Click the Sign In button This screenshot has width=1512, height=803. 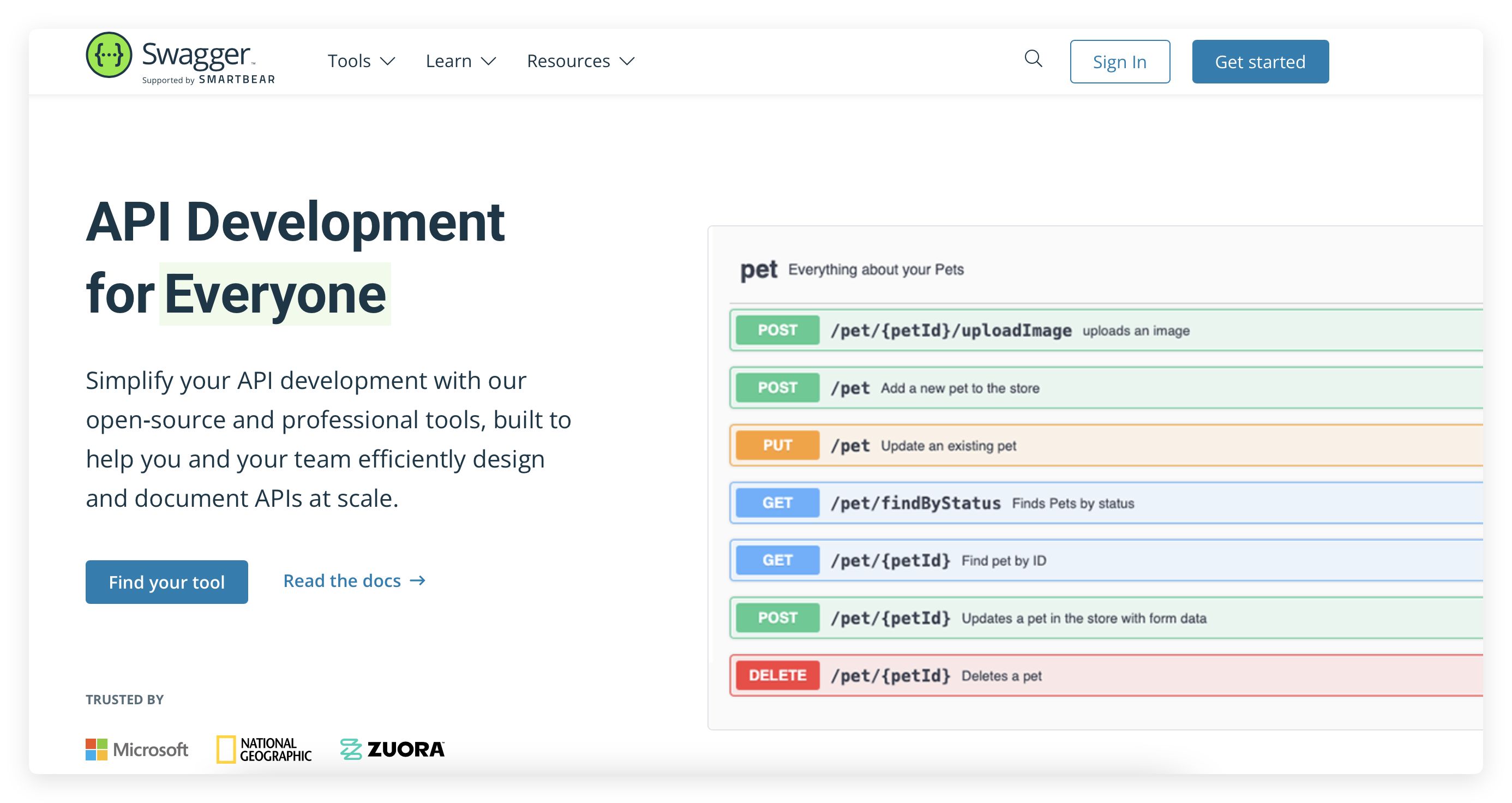coord(1119,62)
